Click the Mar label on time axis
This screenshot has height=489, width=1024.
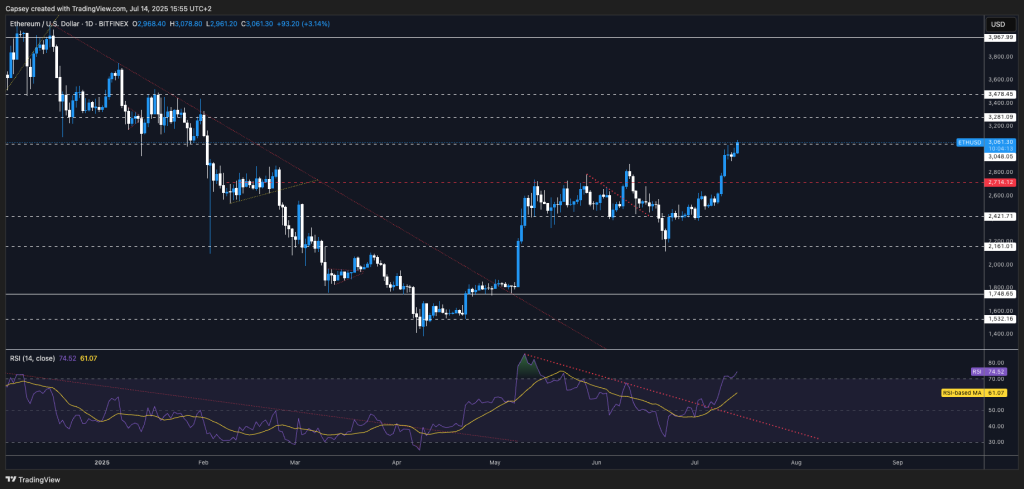[294, 462]
